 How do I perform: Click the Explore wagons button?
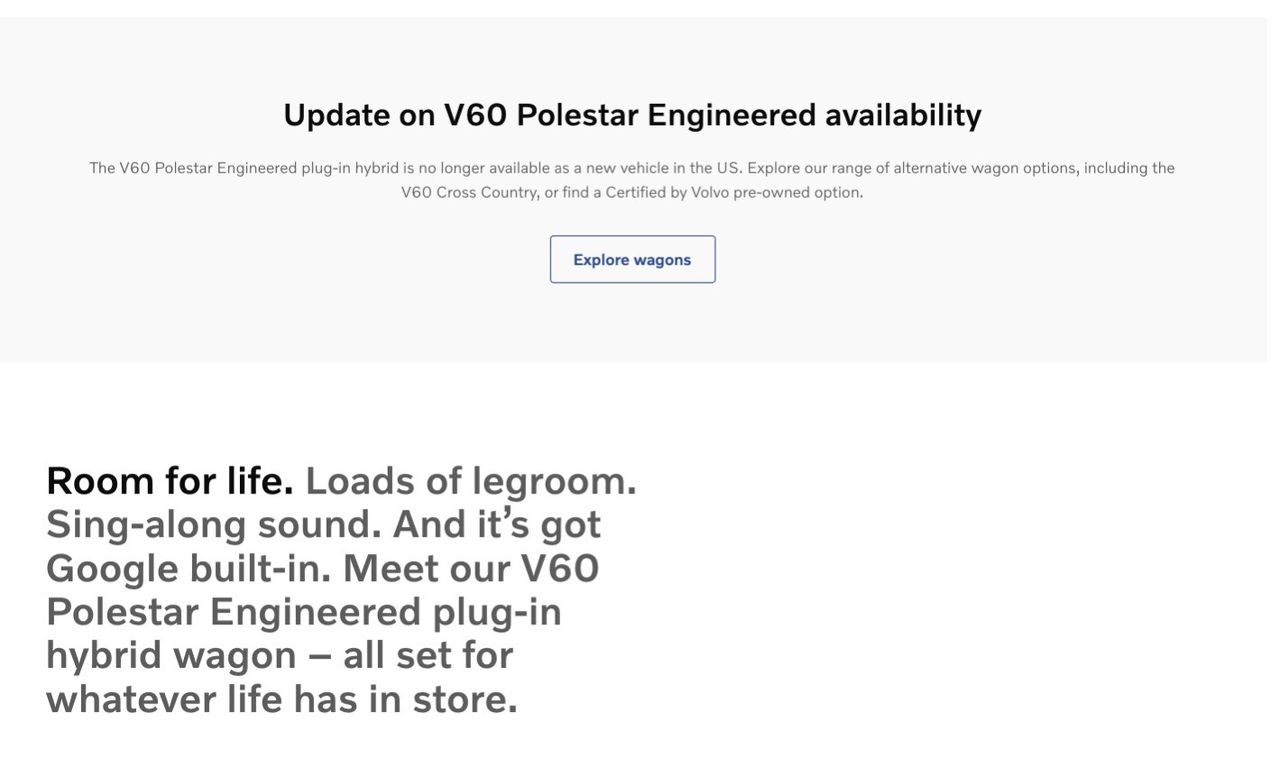pyautogui.click(x=632, y=260)
